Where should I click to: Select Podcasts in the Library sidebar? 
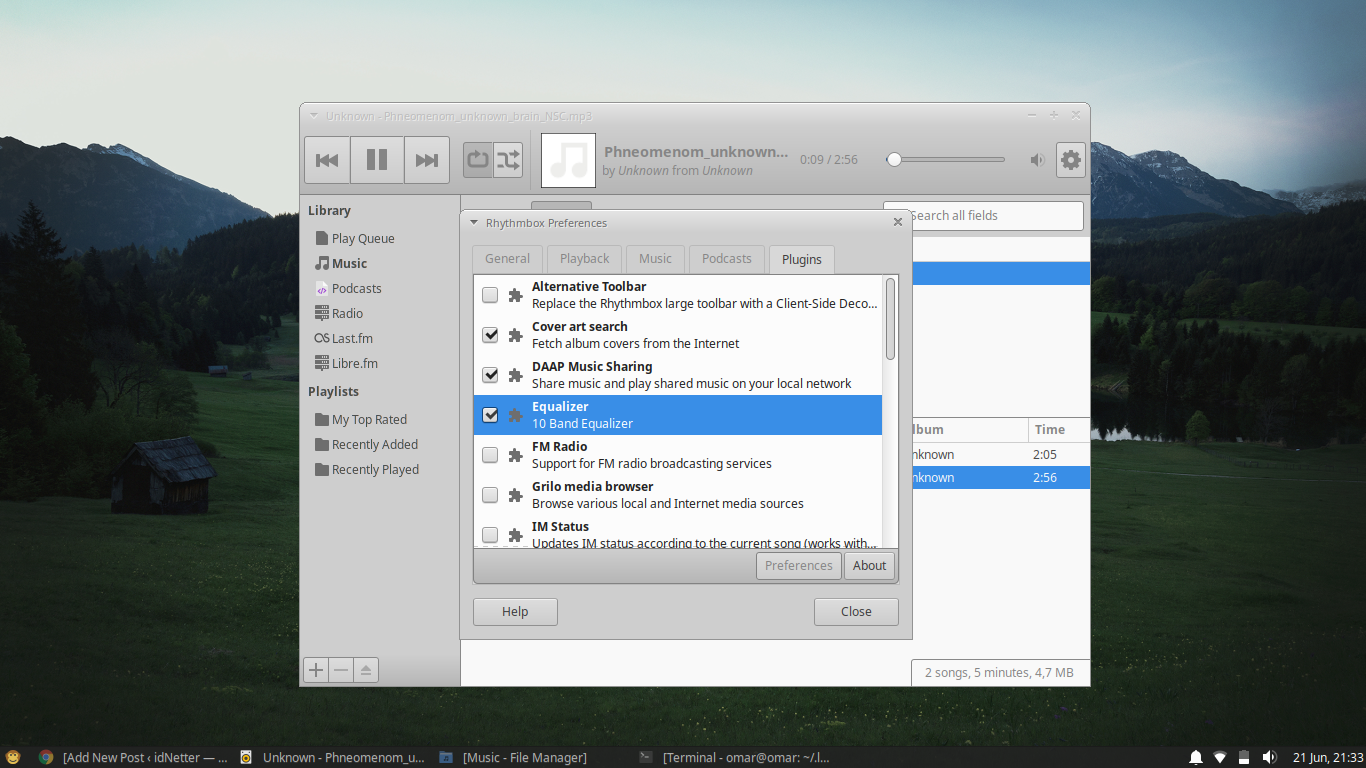[x=355, y=288]
